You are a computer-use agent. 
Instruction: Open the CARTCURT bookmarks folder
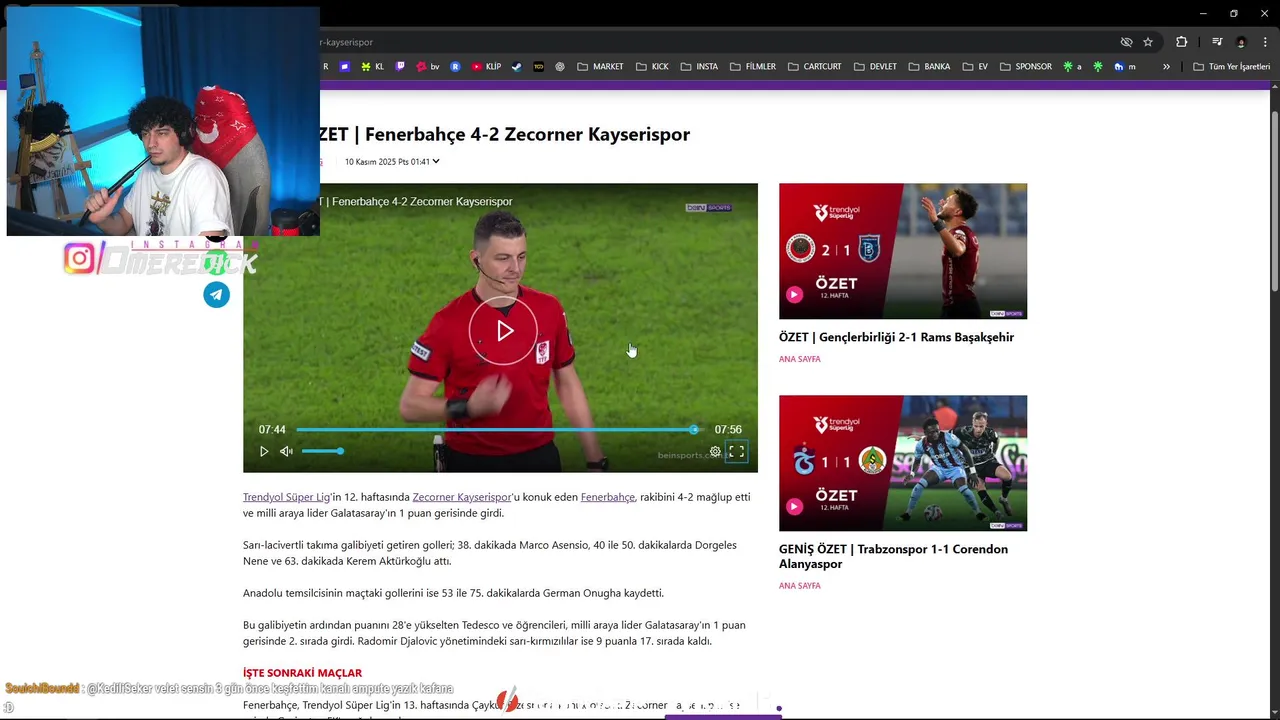[814, 67]
